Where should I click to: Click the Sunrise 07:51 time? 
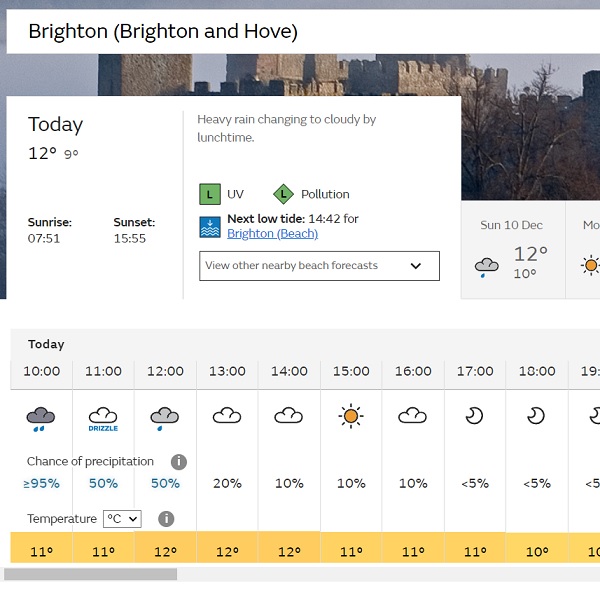pyautogui.click(x=44, y=239)
